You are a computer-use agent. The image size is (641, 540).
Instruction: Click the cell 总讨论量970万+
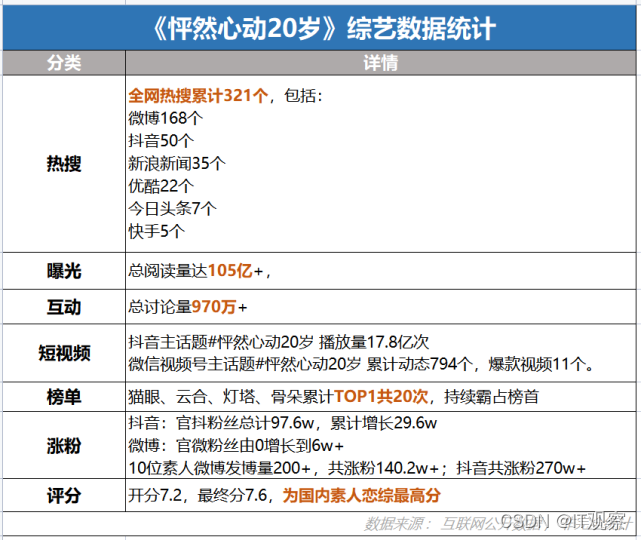pos(381,307)
